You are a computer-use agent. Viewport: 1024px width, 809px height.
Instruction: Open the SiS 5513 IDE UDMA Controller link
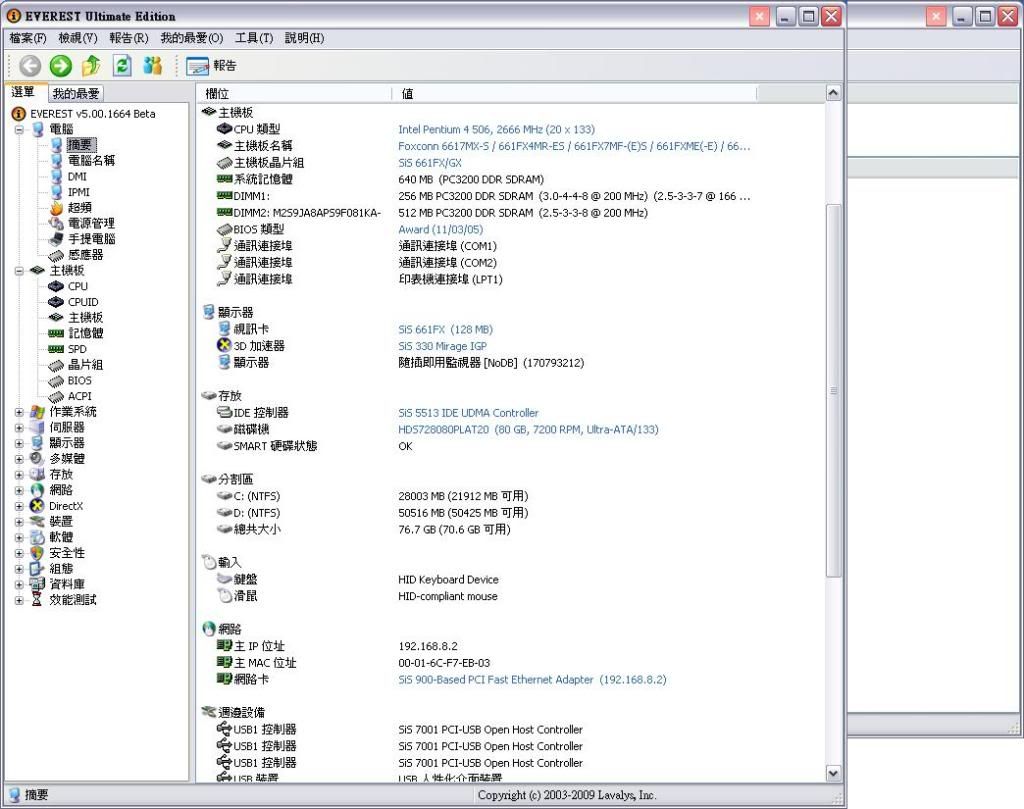pyautogui.click(x=468, y=413)
